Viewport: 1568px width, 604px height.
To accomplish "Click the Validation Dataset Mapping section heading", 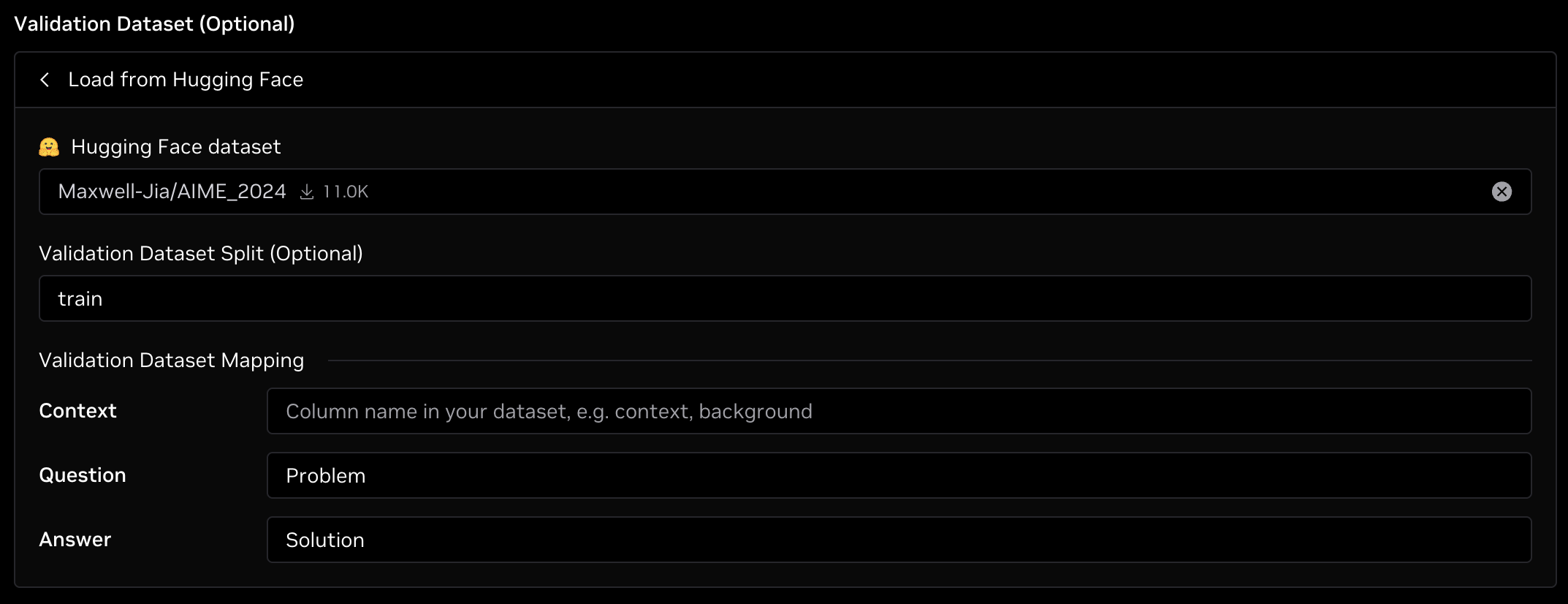I will click(x=171, y=360).
